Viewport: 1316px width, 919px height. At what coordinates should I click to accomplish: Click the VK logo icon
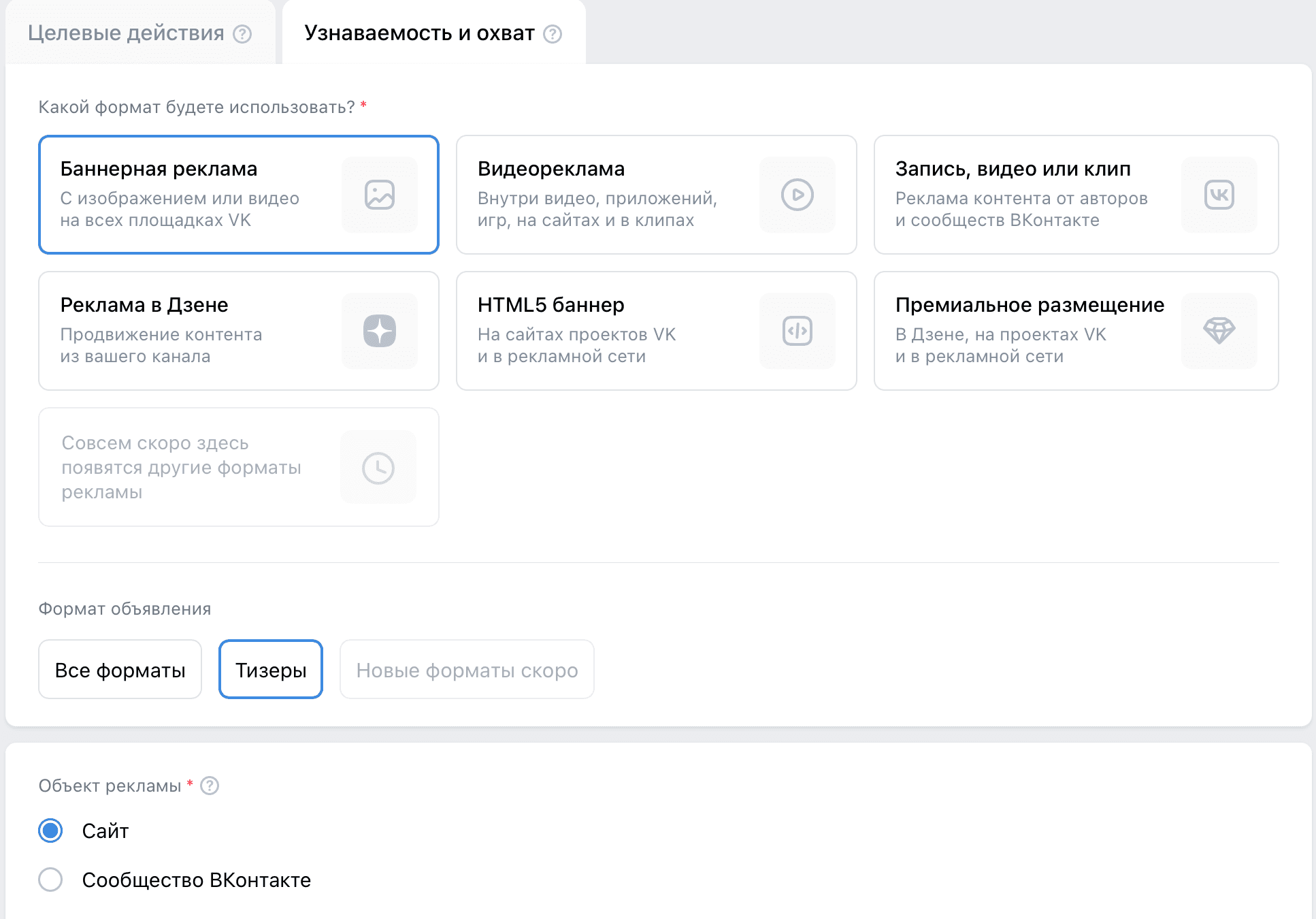(x=1219, y=195)
